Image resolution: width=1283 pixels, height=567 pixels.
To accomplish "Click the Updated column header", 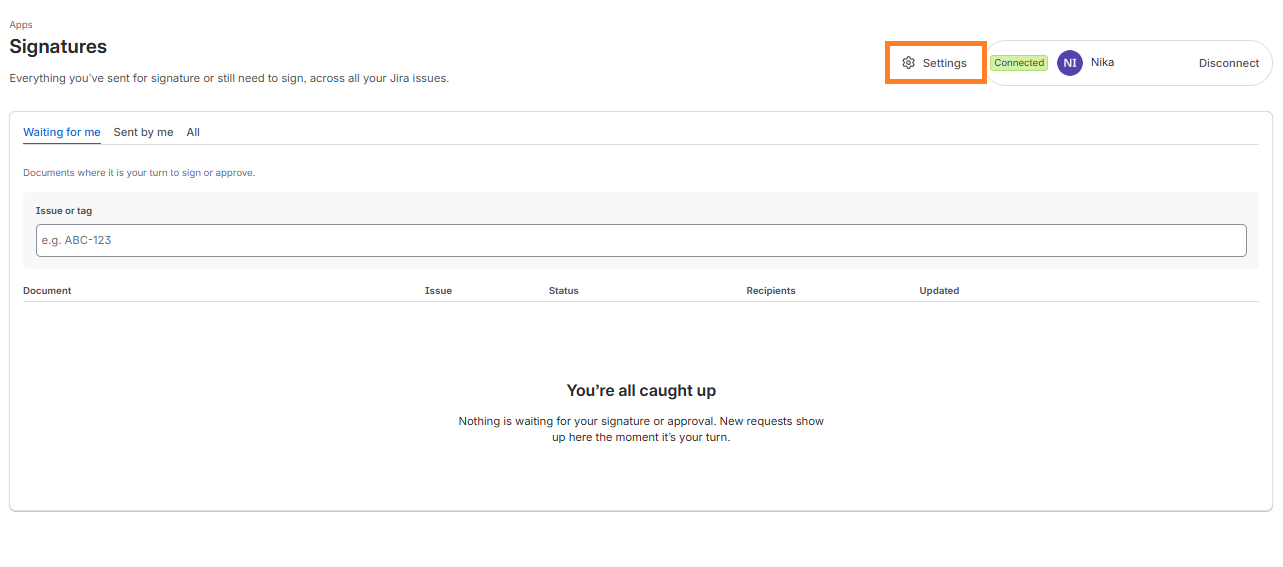I will point(939,291).
